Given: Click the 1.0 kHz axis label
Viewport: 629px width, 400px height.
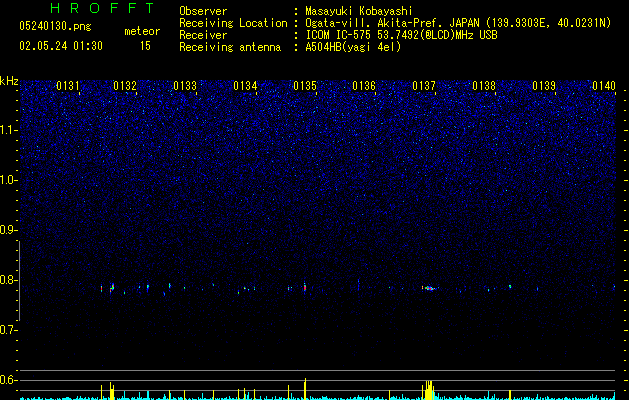Looking at the screenshot, I should 8,180.
